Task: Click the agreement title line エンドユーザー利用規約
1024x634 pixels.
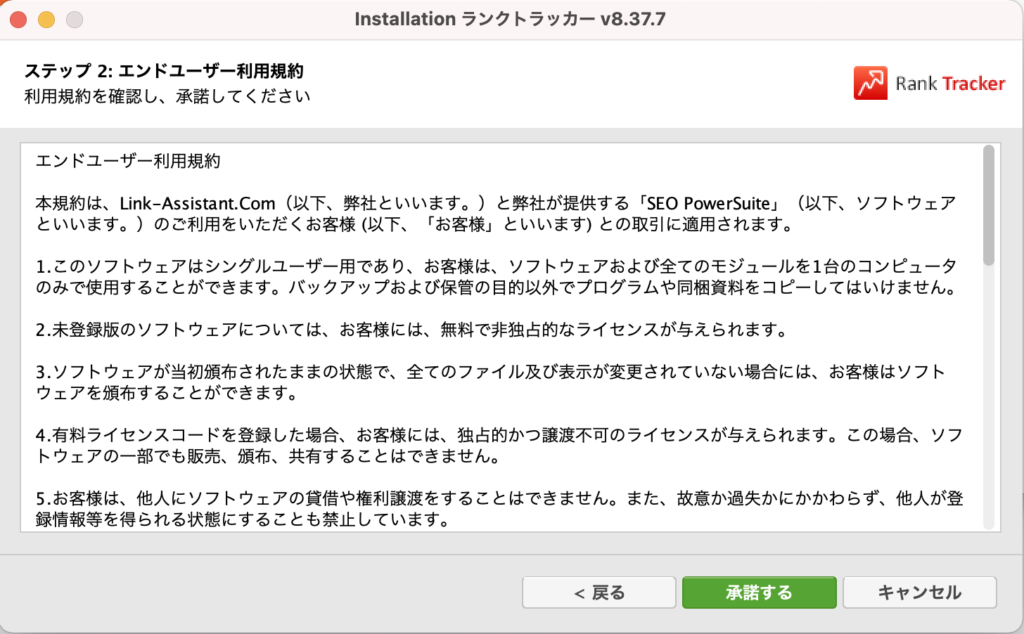Action: 128,161
